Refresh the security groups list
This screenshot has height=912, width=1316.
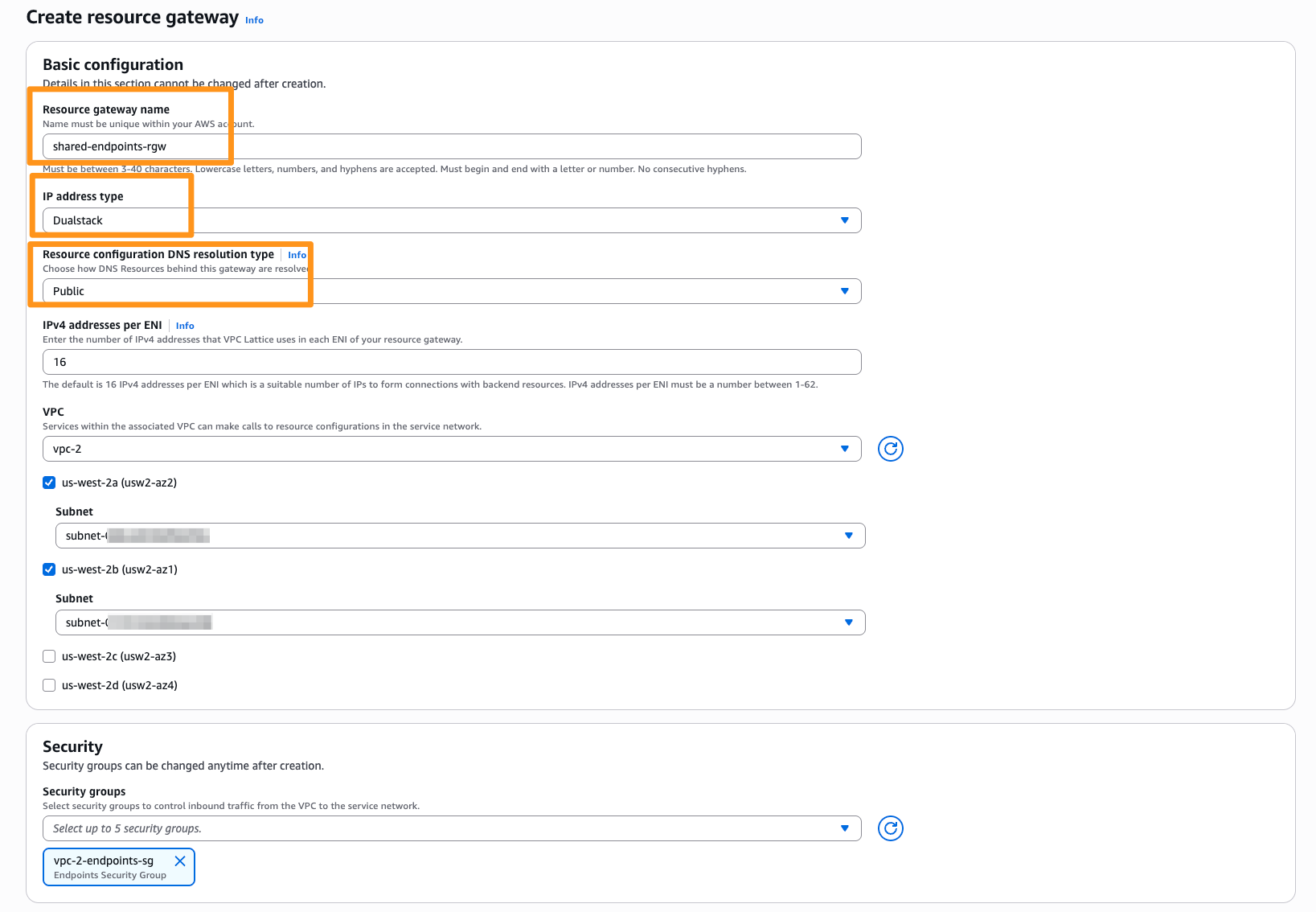click(x=890, y=828)
